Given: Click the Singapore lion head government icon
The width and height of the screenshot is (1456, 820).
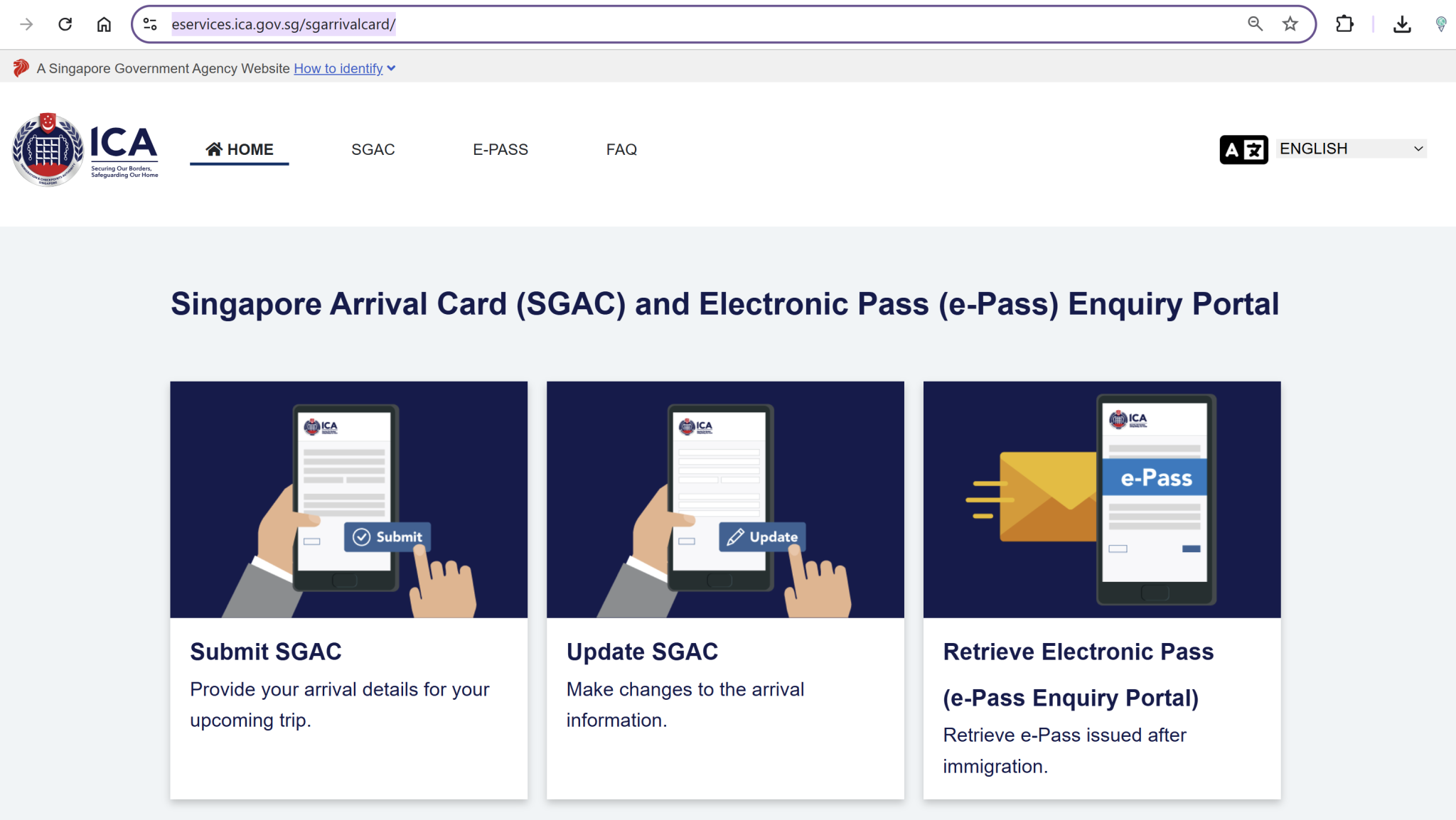Looking at the screenshot, I should [21, 68].
